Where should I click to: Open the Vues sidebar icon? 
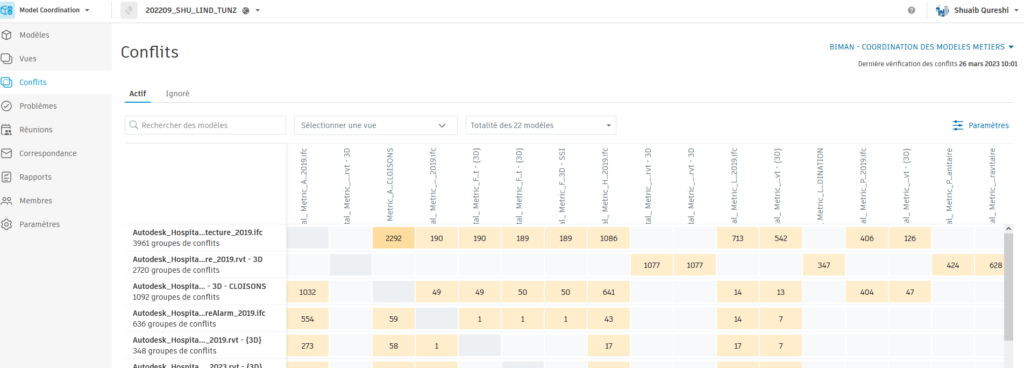click(x=7, y=59)
